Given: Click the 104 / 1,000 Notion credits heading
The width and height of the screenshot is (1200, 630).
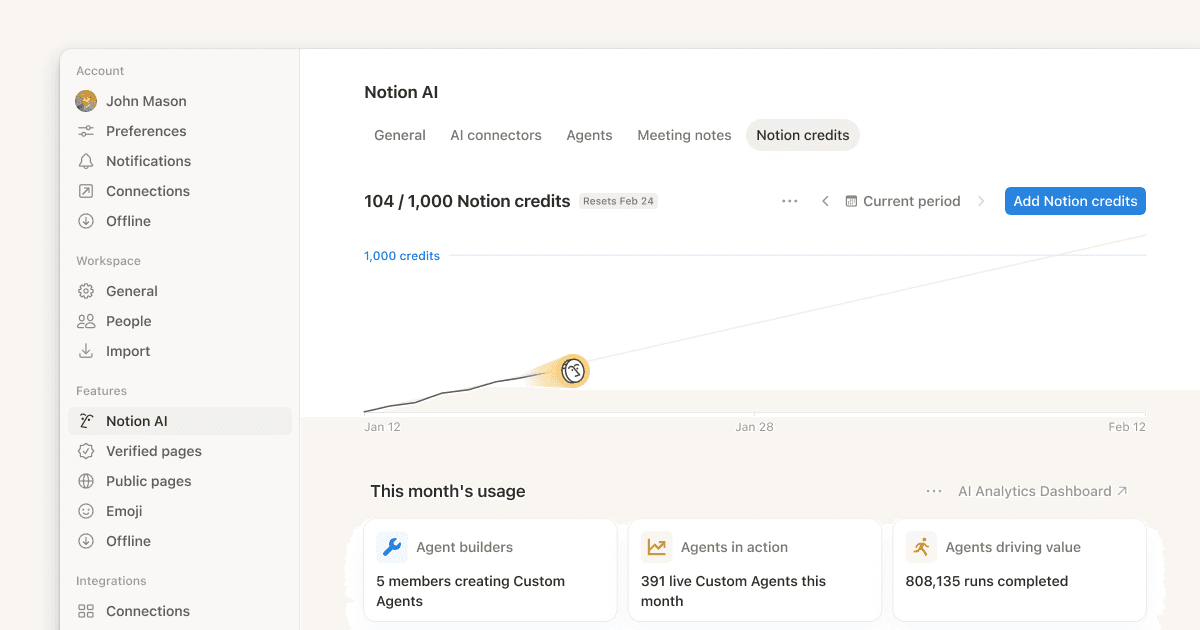Looking at the screenshot, I should coord(467,201).
